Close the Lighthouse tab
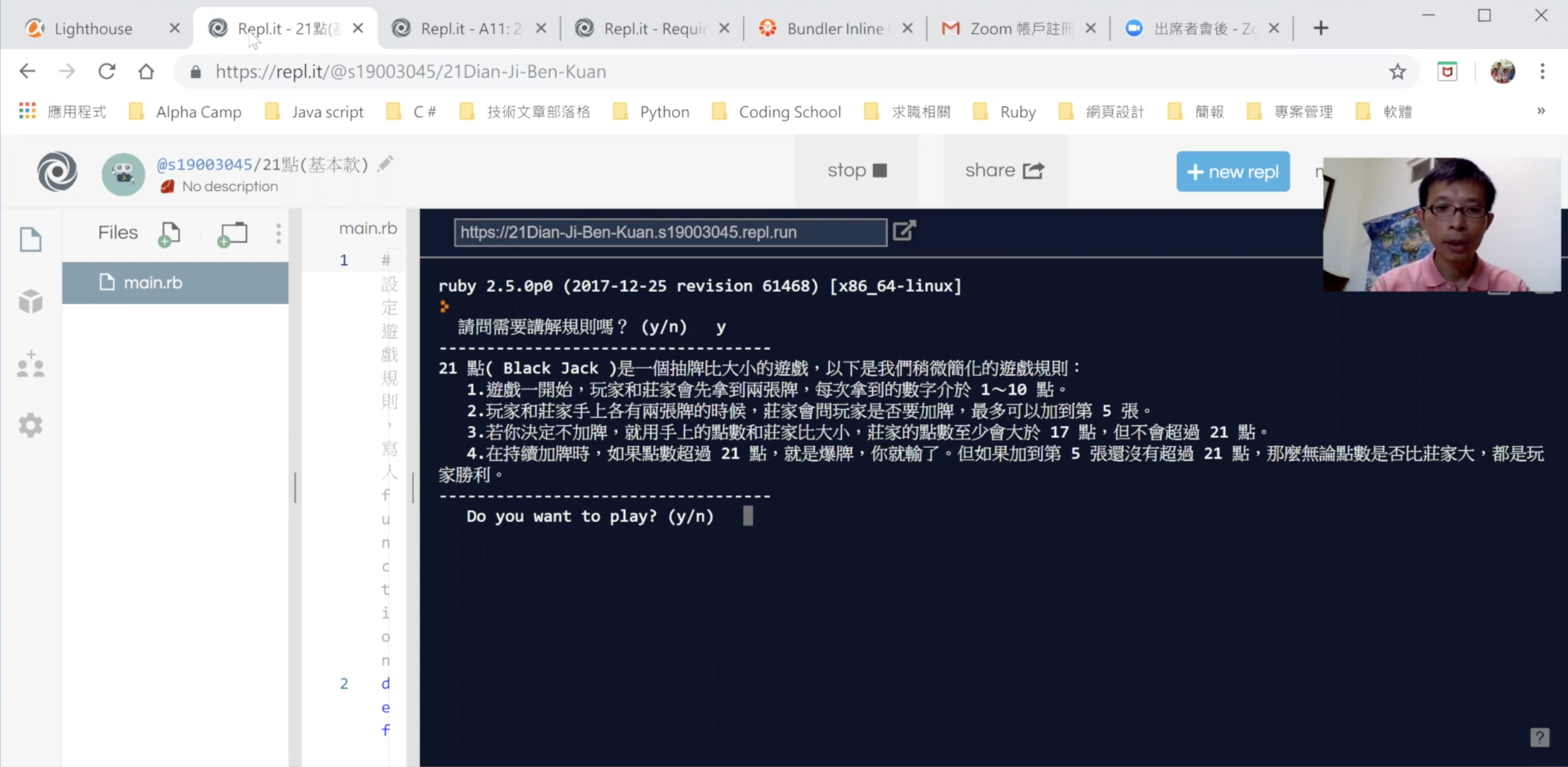This screenshot has height=767, width=1568. 175,28
